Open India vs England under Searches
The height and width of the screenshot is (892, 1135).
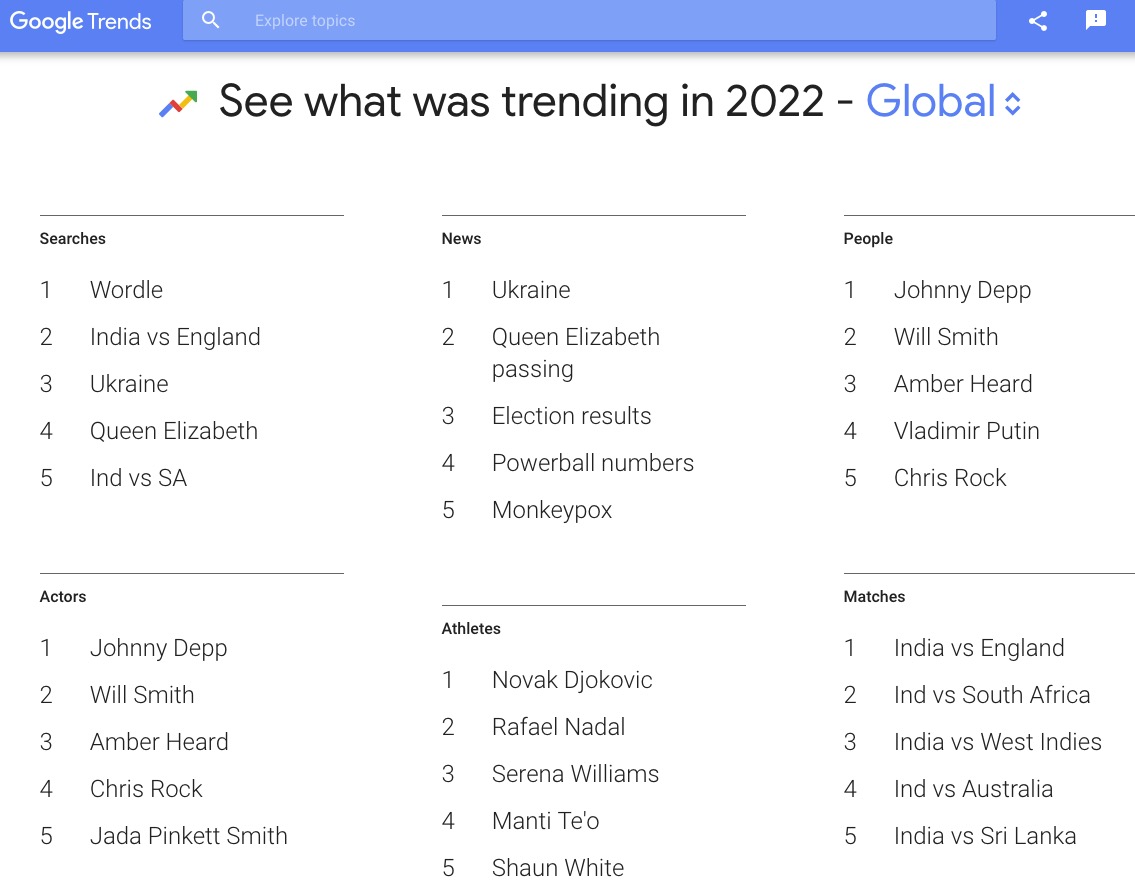click(175, 337)
